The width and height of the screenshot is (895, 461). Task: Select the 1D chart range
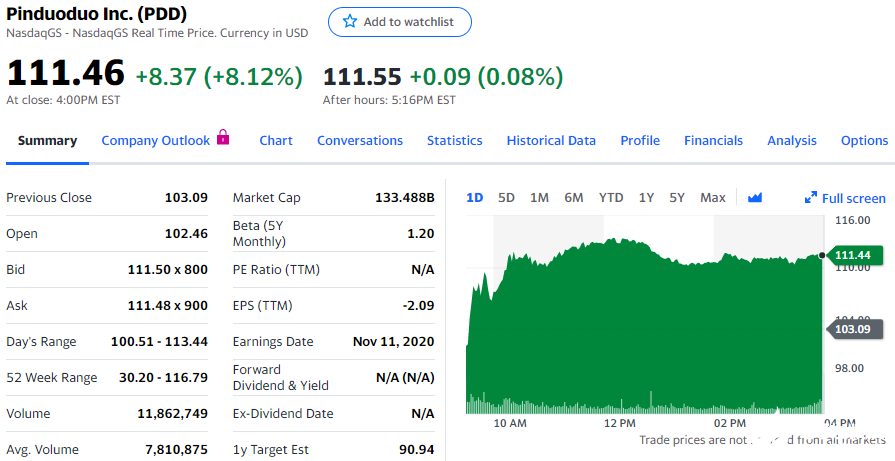tap(474, 197)
